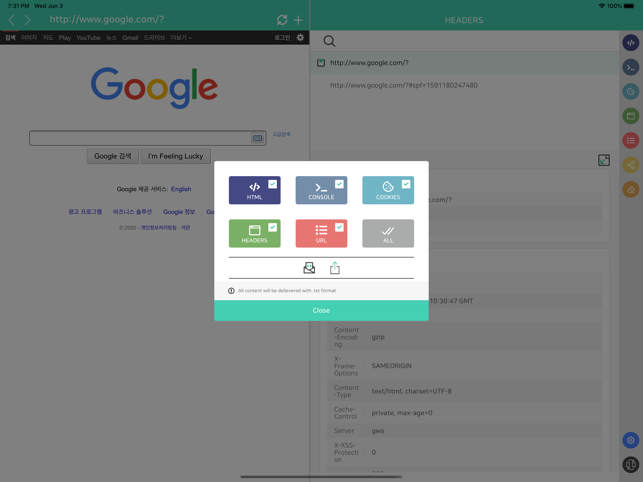Uncheck the CONSOLE tile checkbox
This screenshot has width=643, height=482.
[x=339, y=184]
